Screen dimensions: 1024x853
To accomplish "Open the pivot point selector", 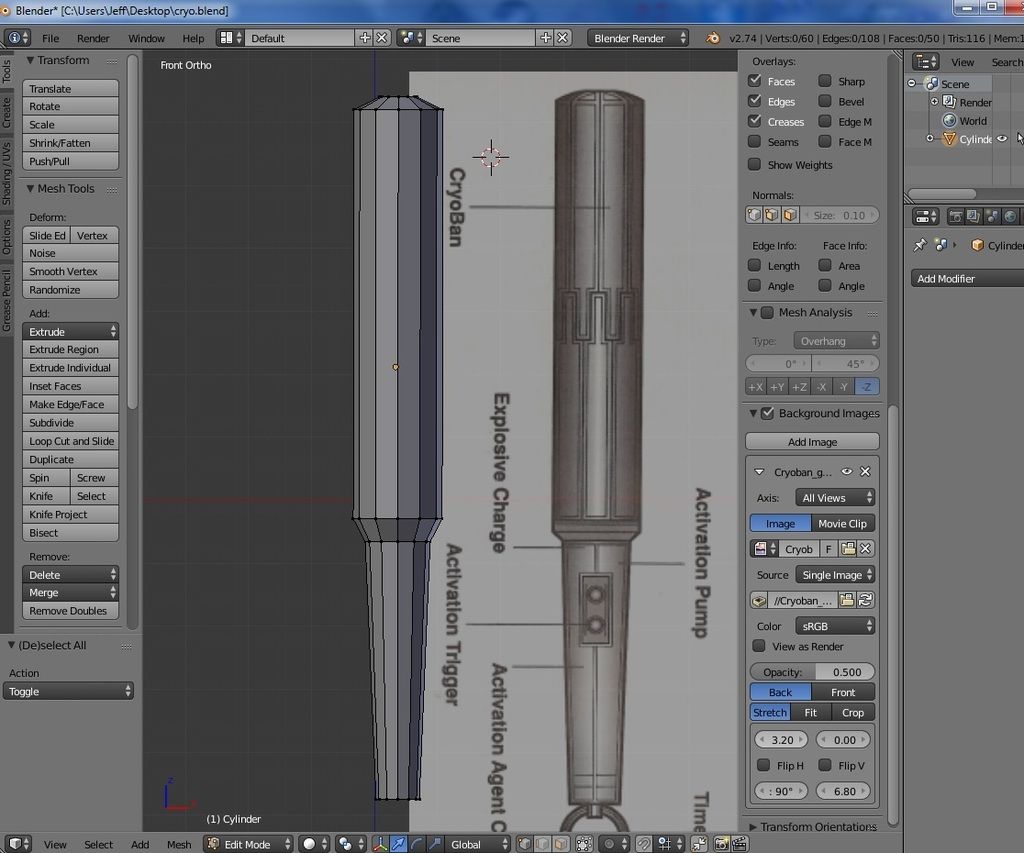I will coord(351,844).
